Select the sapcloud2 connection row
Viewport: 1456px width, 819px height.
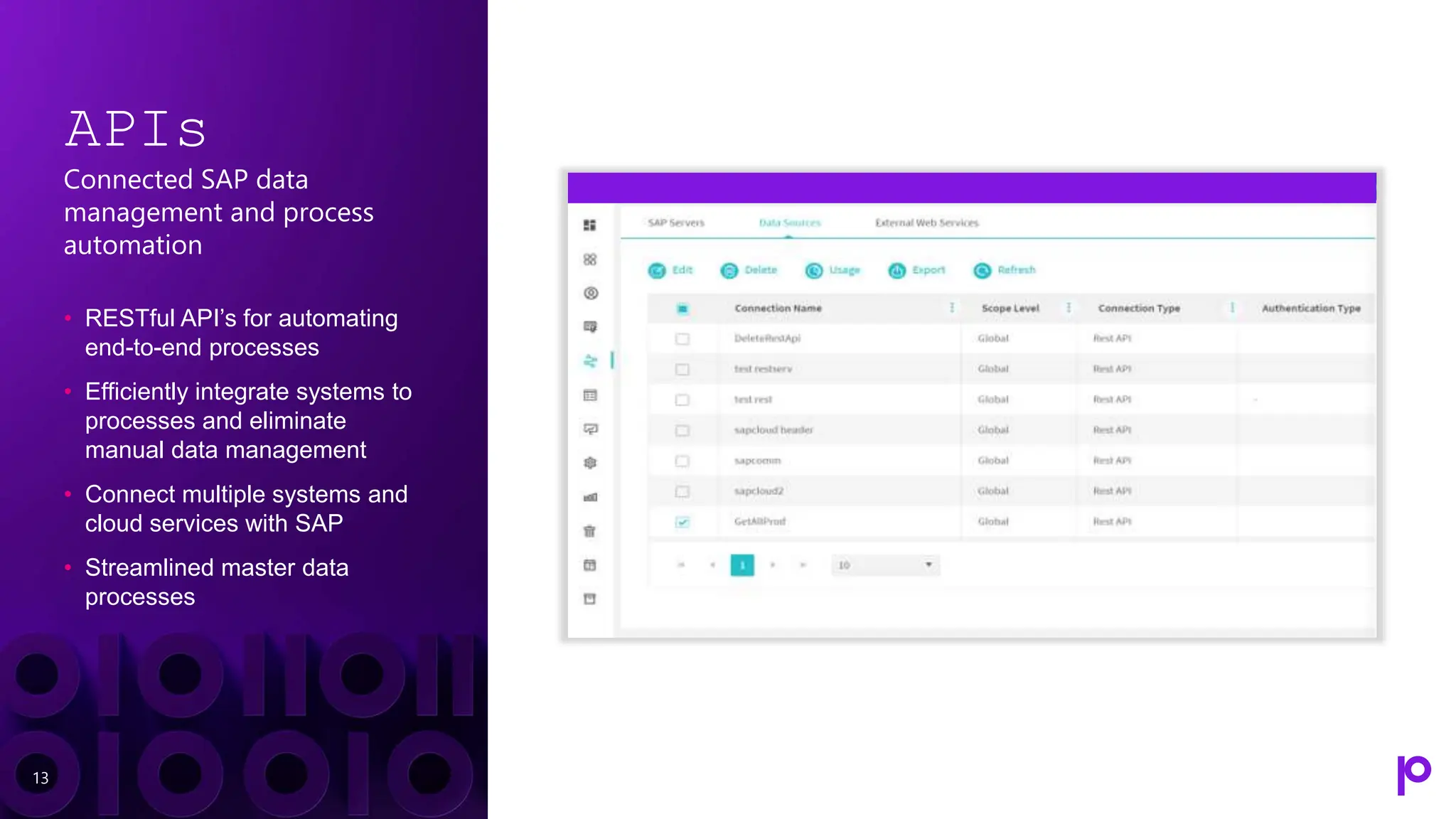(x=759, y=491)
